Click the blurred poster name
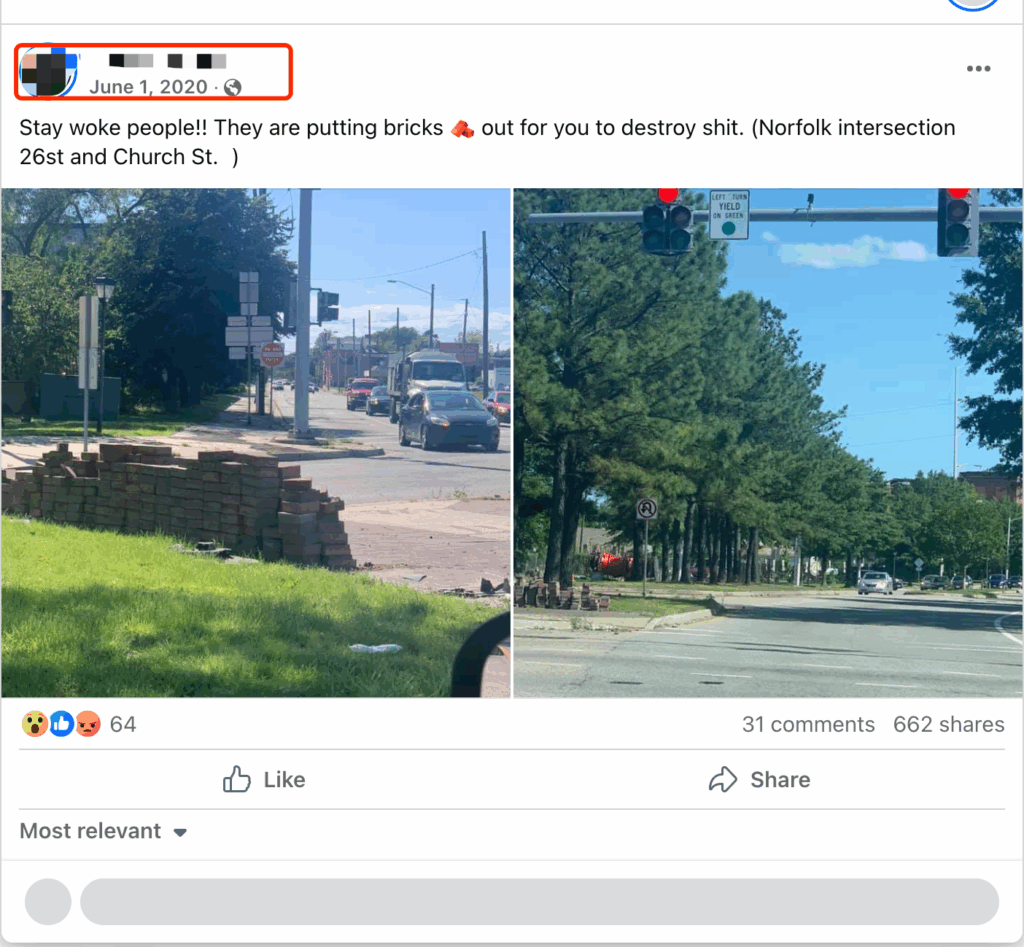1024x947 pixels. pos(167,61)
